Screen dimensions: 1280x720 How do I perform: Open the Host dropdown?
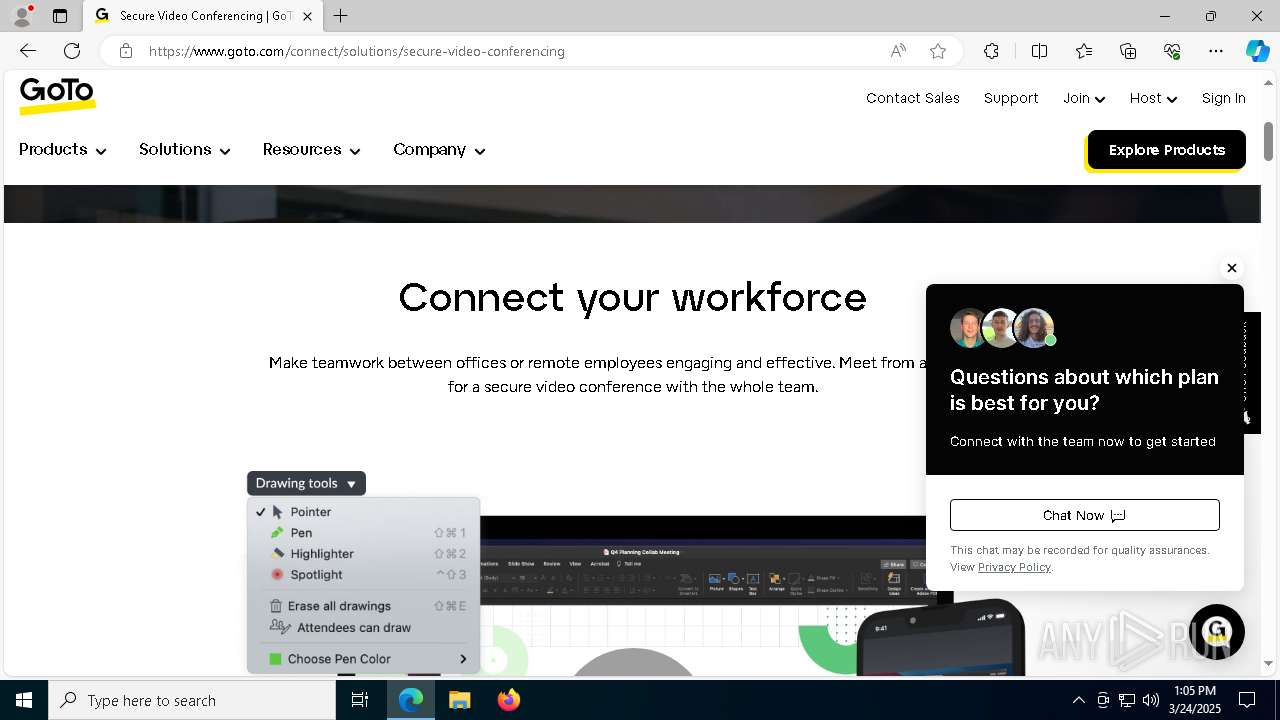click(x=1153, y=98)
